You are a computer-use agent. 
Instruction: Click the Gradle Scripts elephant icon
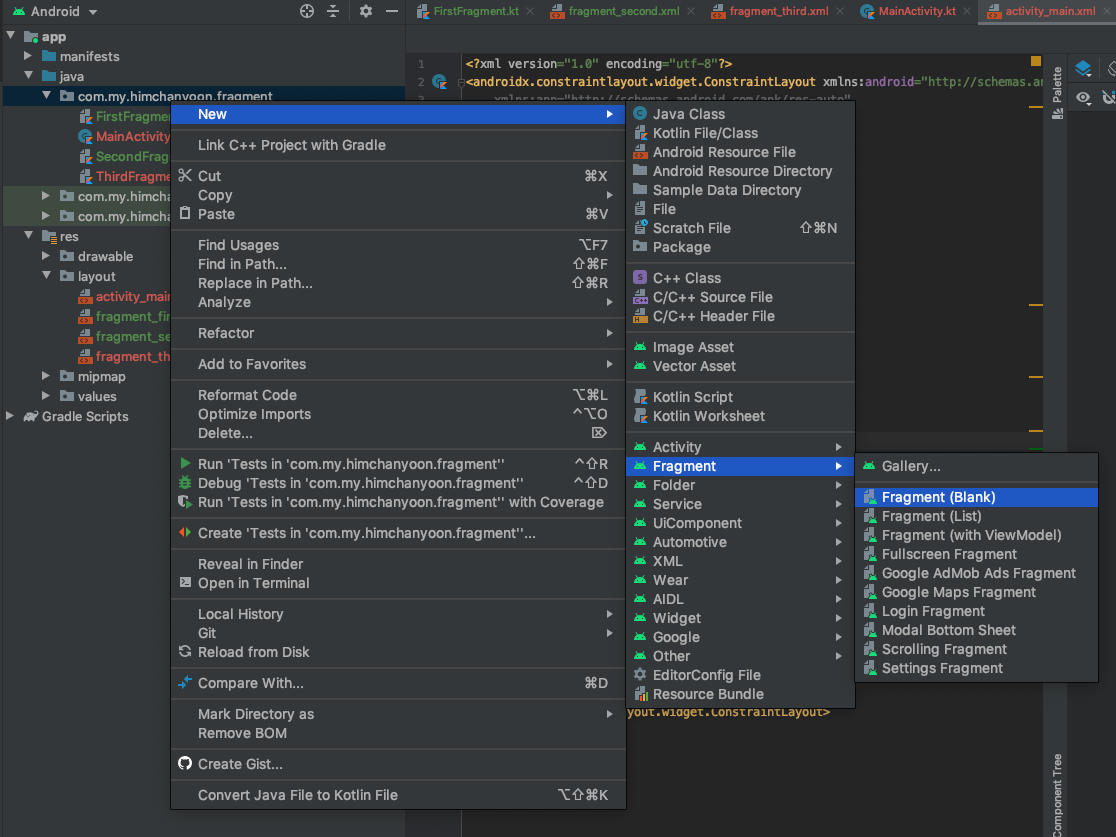point(31,416)
